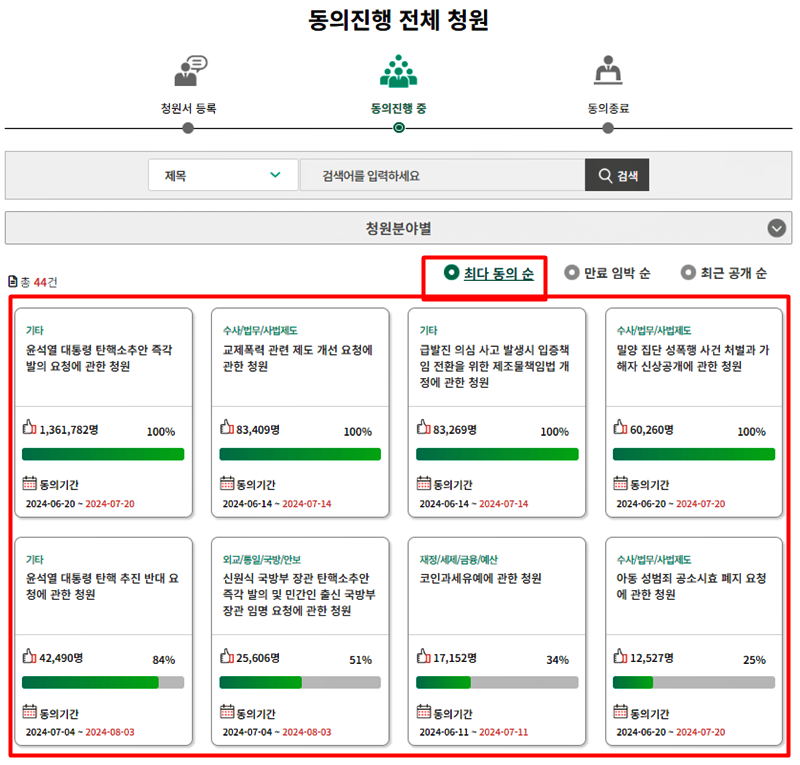Click calendar icon in 아동 성범죄 공소시효 card
Image resolution: width=800 pixels, height=765 pixels.
click(620, 711)
